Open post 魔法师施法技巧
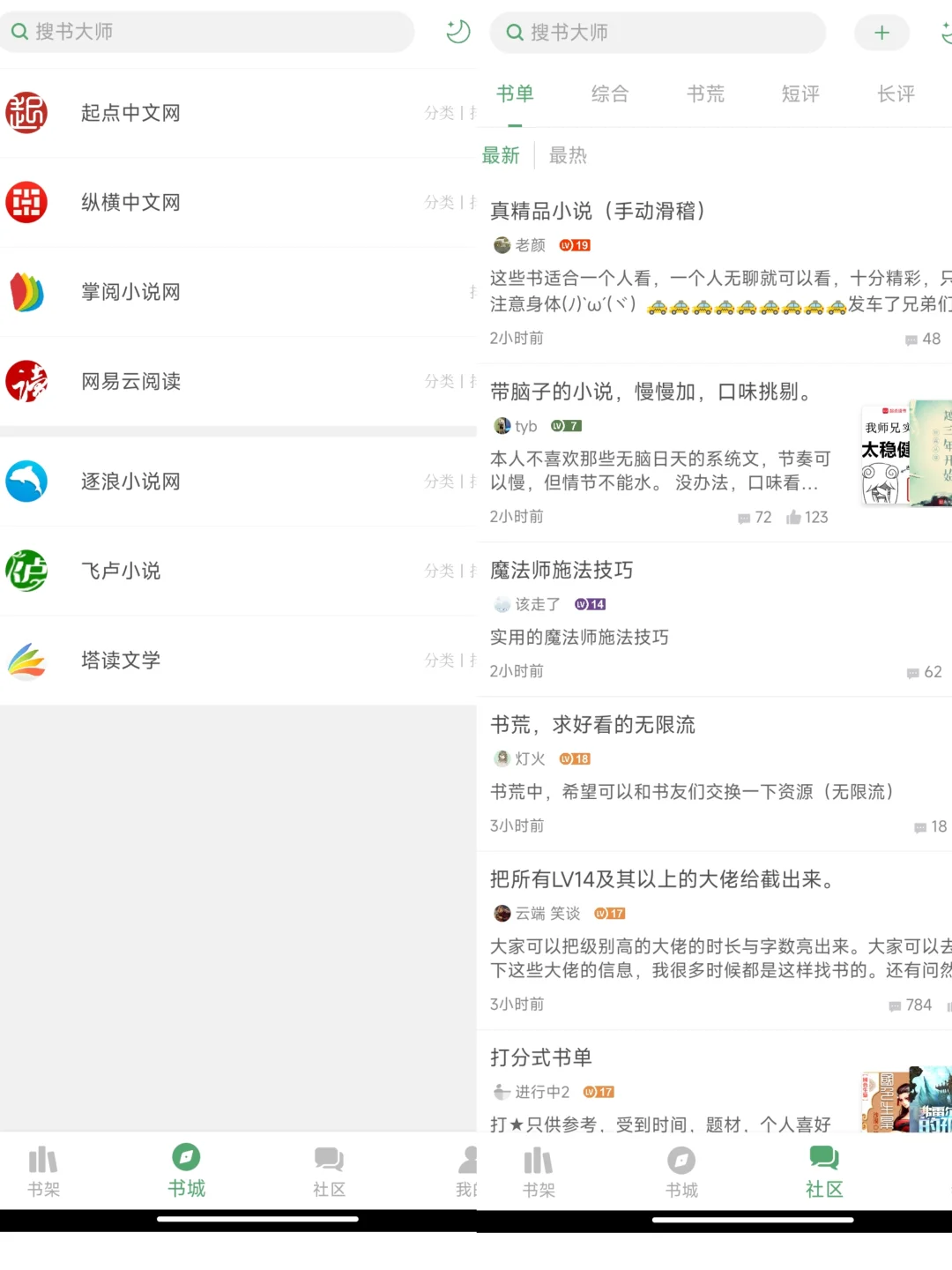 pos(562,571)
